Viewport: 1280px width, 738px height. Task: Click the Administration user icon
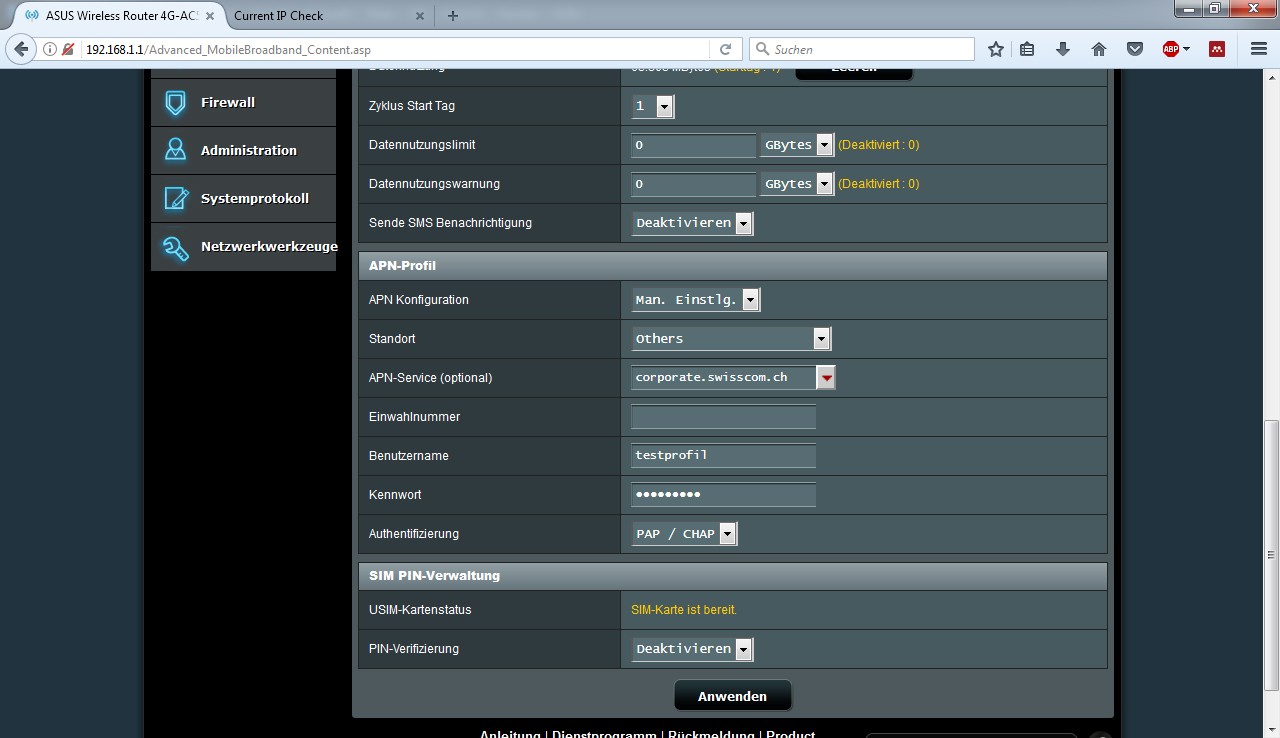click(176, 150)
